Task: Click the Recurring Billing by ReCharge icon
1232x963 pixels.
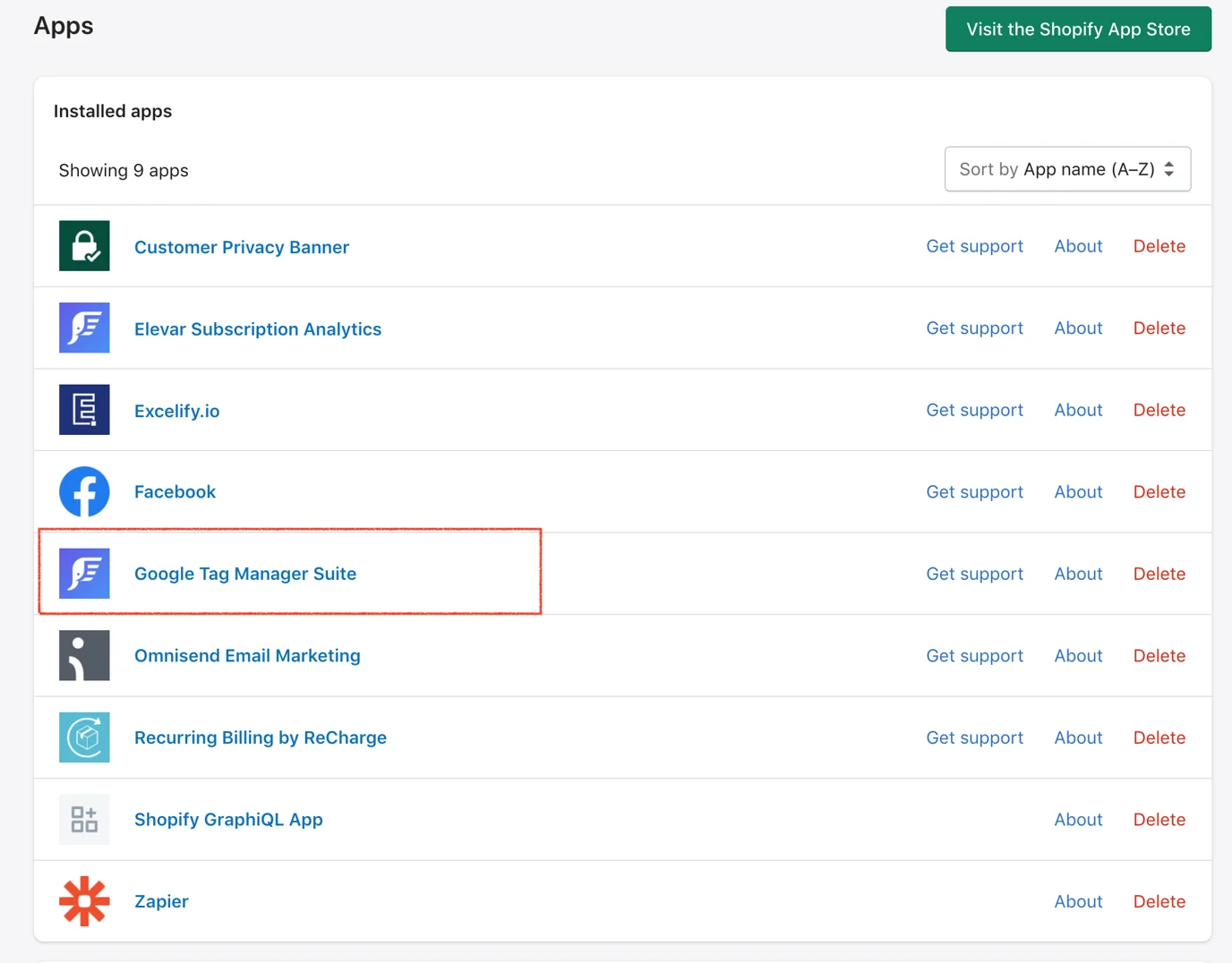Action: tap(84, 737)
